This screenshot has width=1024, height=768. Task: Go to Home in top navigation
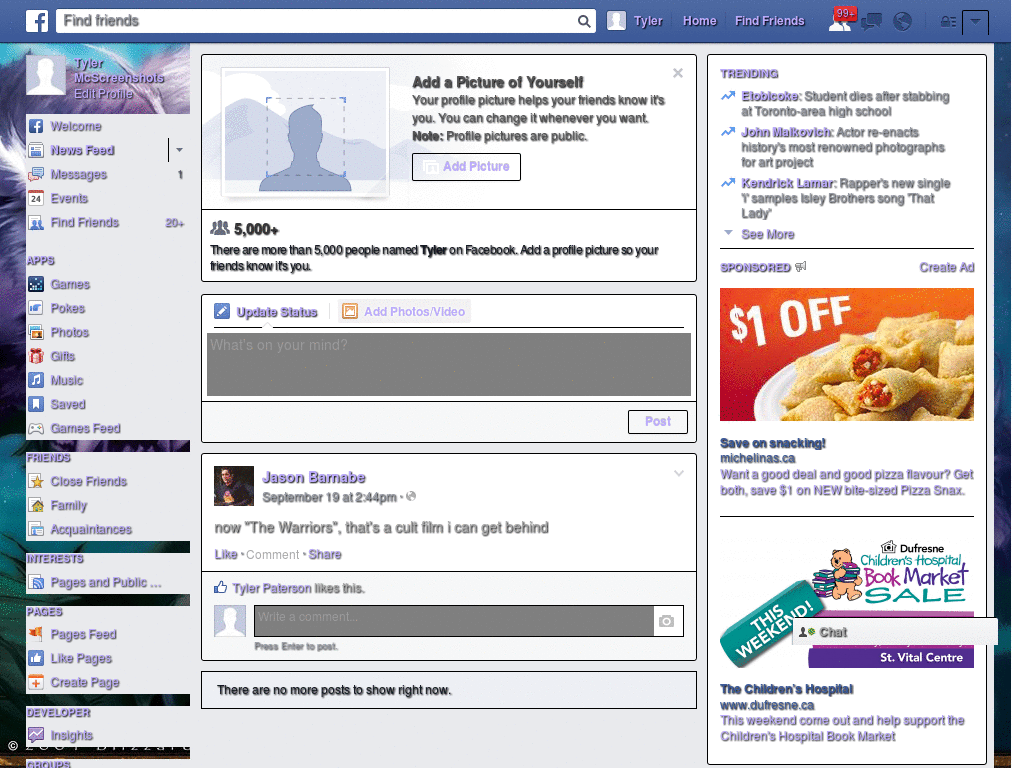coord(699,21)
